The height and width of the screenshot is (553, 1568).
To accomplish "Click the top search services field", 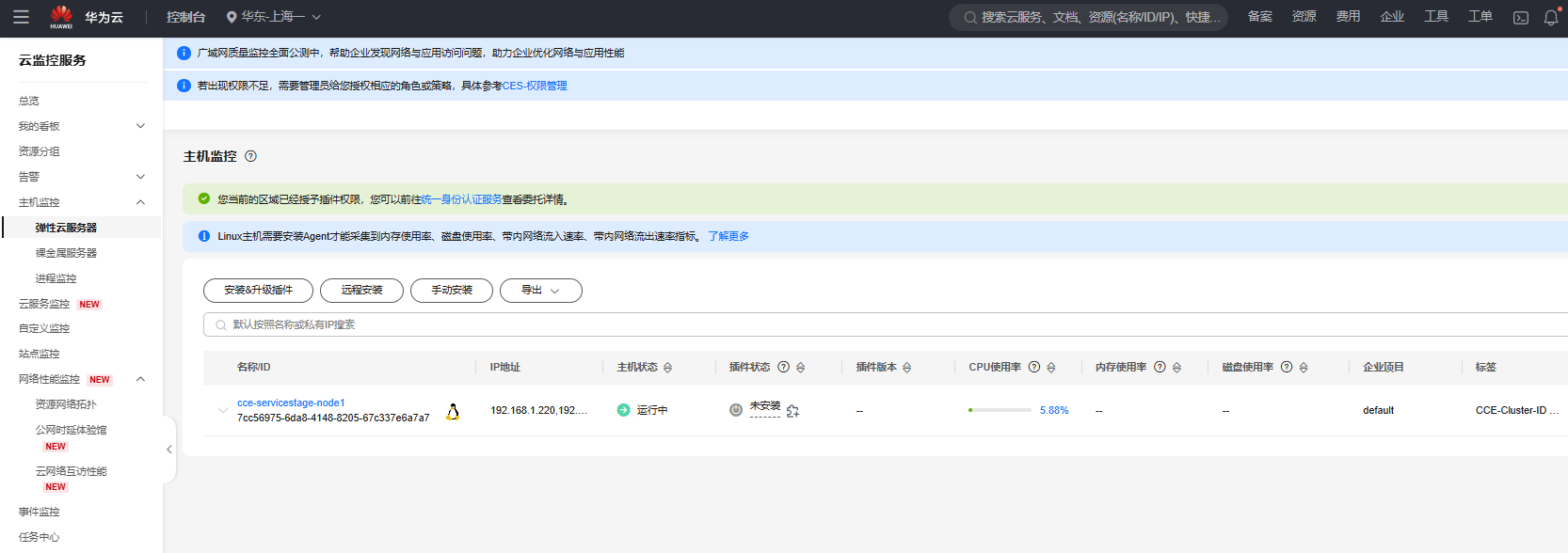I will pos(1089,17).
